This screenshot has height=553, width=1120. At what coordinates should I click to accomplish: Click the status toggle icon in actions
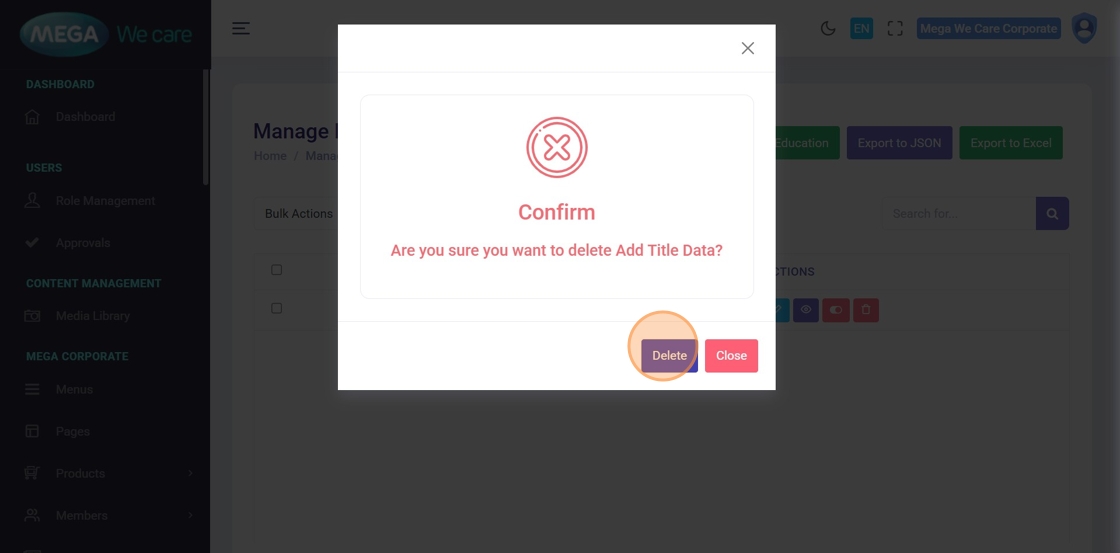click(x=836, y=310)
